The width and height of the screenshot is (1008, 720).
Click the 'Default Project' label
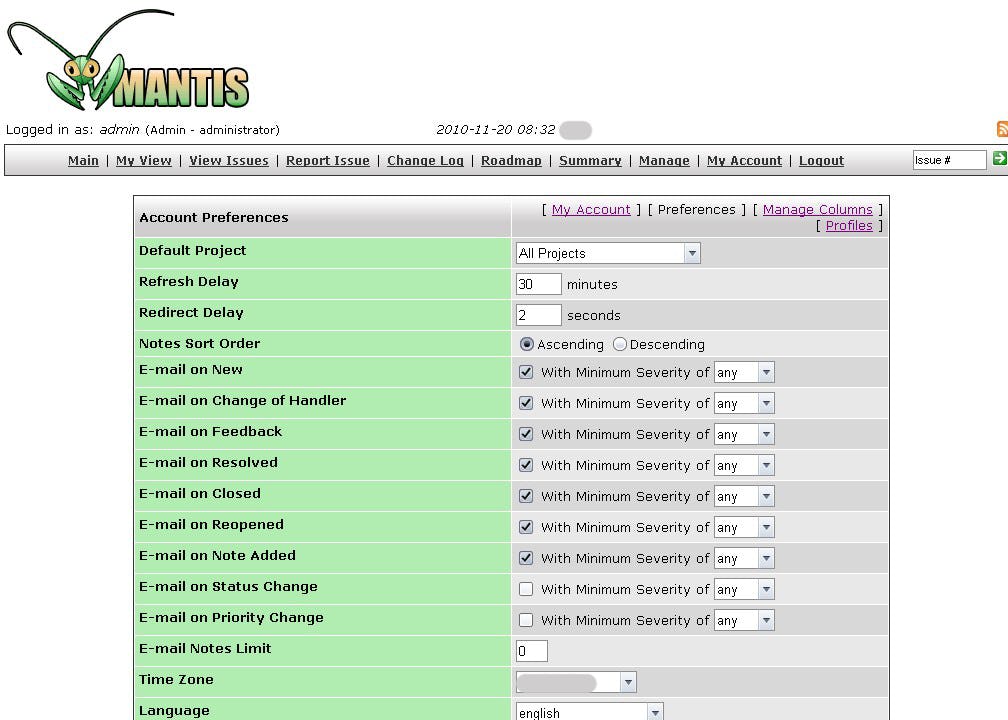coord(193,251)
